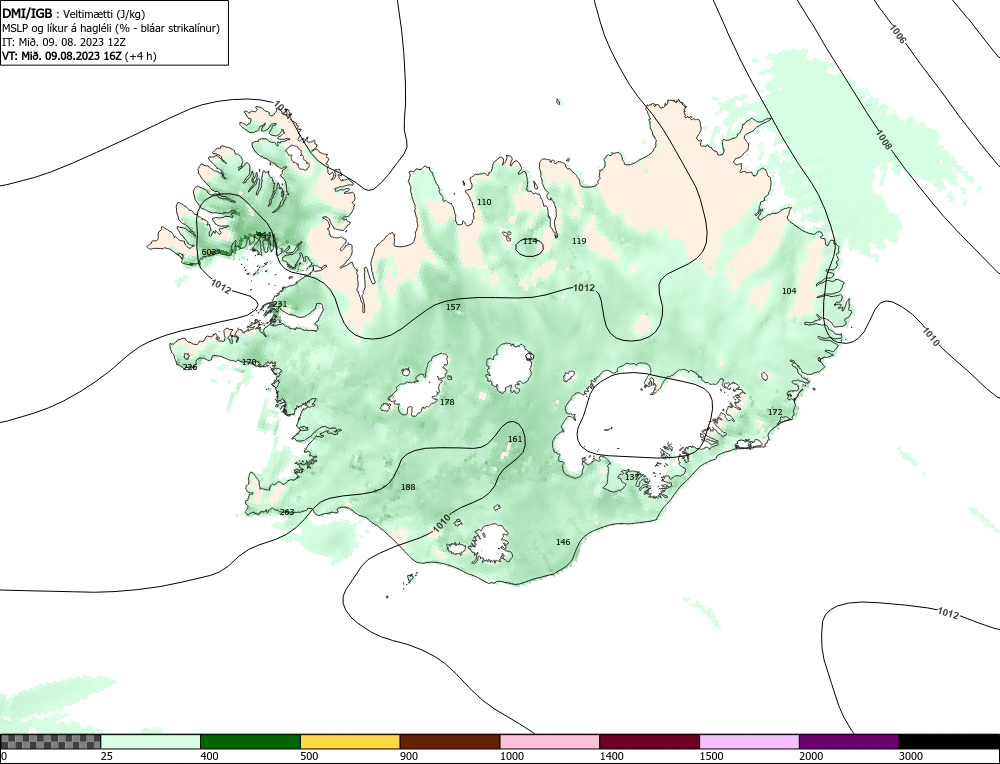Image resolution: width=1000 pixels, height=764 pixels.
Task: Click the map value 110
Action: coord(484,202)
